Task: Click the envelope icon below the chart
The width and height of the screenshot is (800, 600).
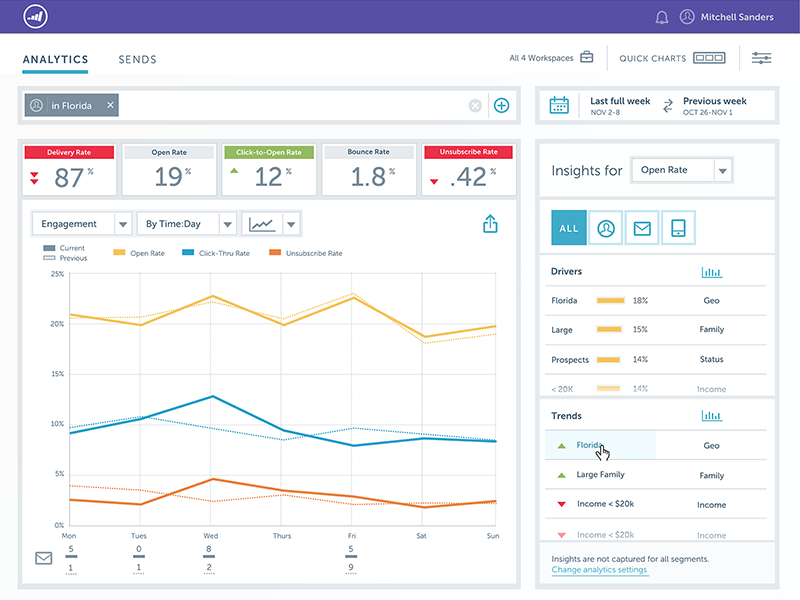Action: [x=43, y=557]
